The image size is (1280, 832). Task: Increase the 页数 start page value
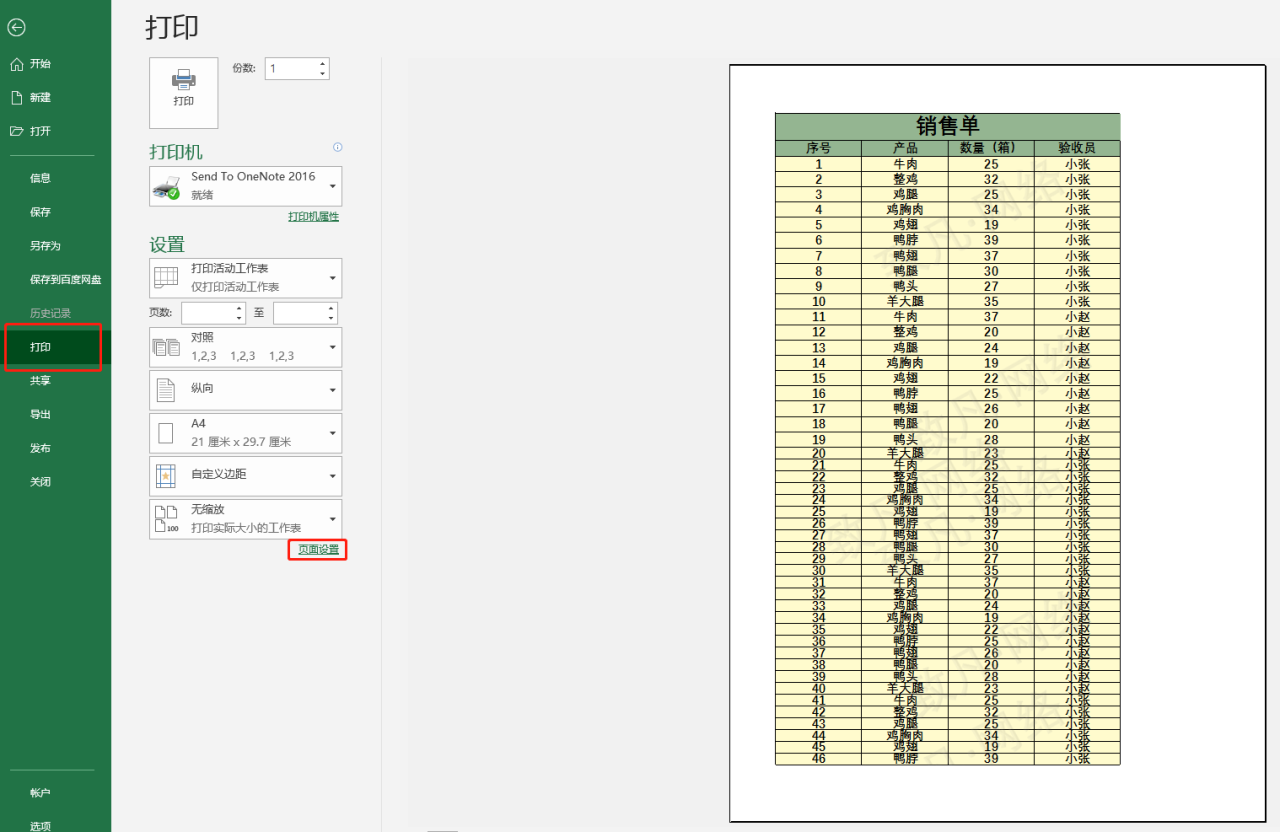click(x=239, y=308)
